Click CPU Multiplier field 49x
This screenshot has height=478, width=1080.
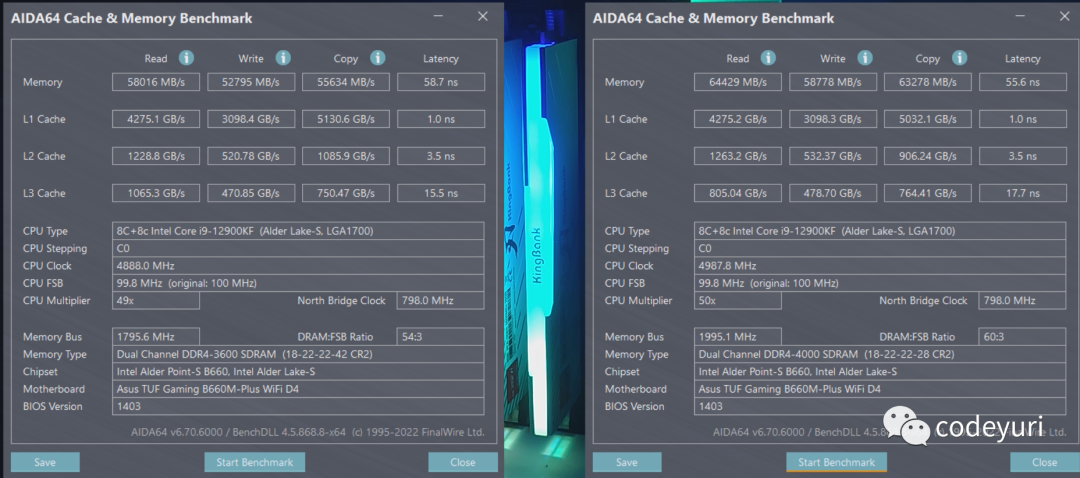[156, 300]
